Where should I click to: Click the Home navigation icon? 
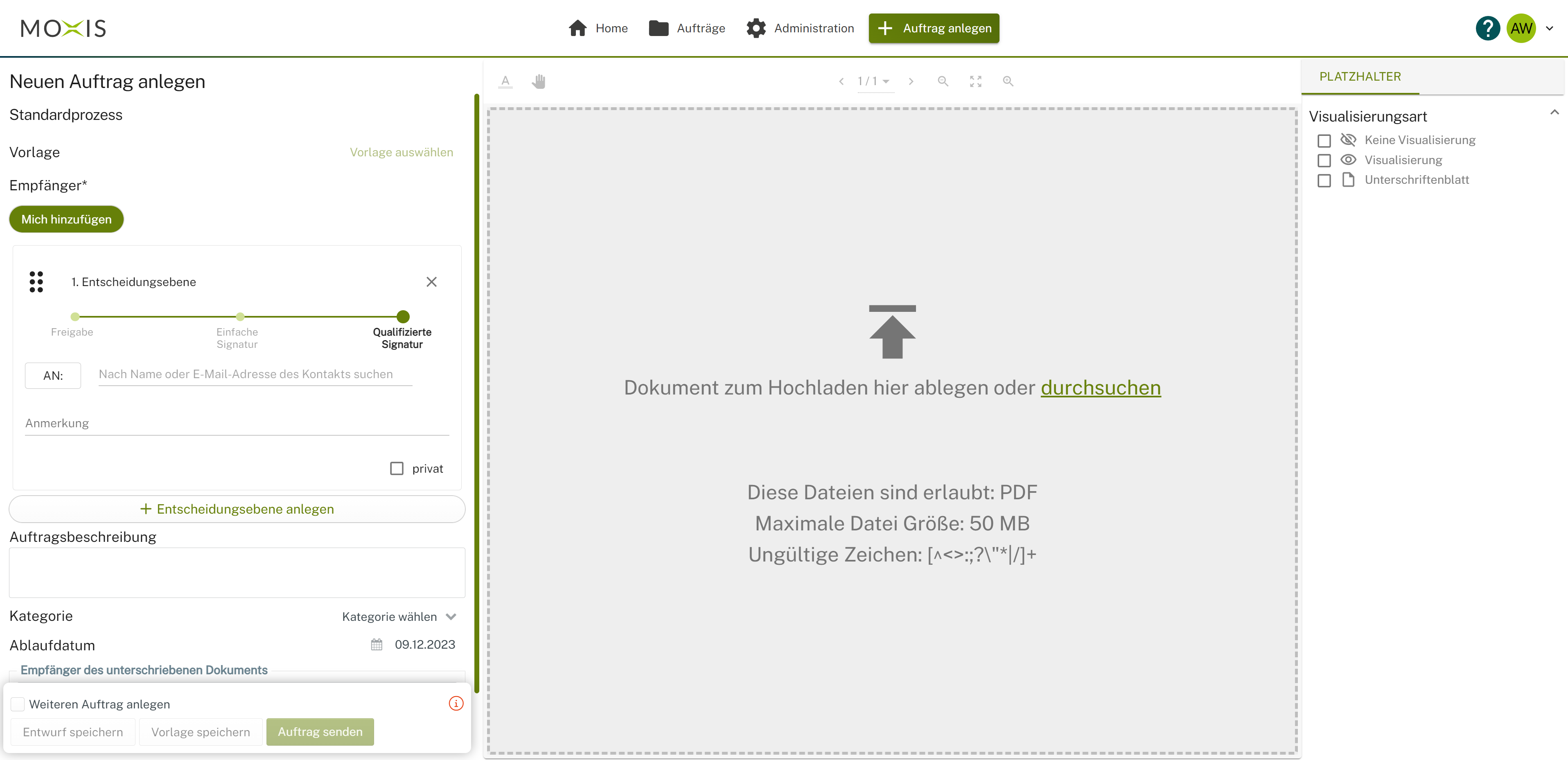pyautogui.click(x=578, y=27)
